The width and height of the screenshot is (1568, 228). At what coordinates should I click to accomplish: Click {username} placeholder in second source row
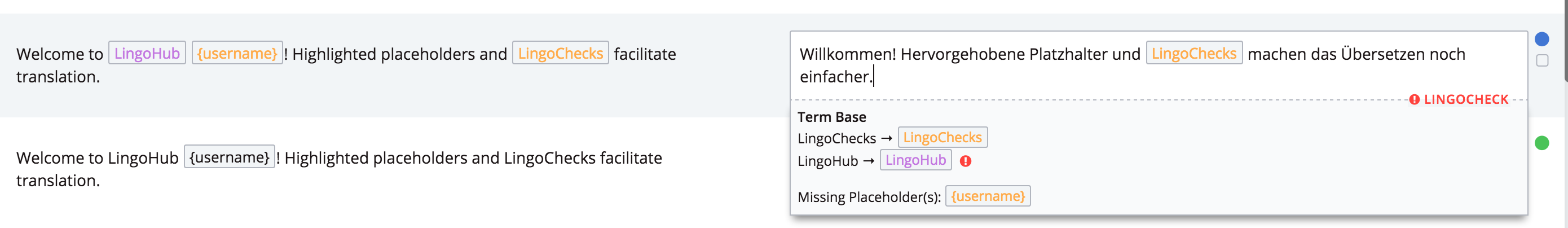point(230,157)
